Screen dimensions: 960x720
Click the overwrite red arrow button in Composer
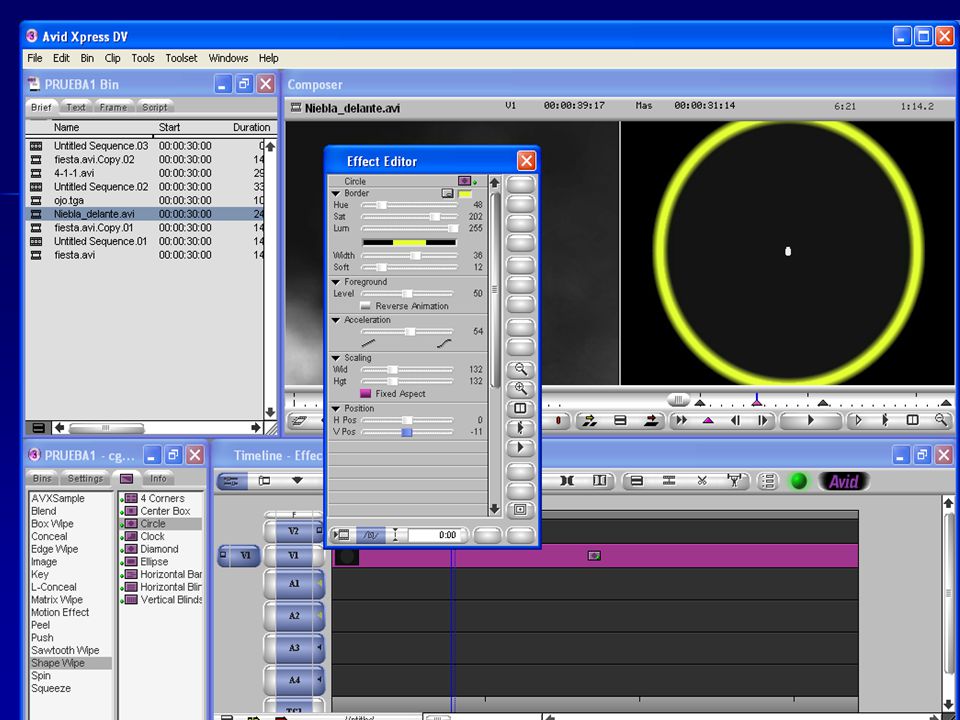point(651,421)
